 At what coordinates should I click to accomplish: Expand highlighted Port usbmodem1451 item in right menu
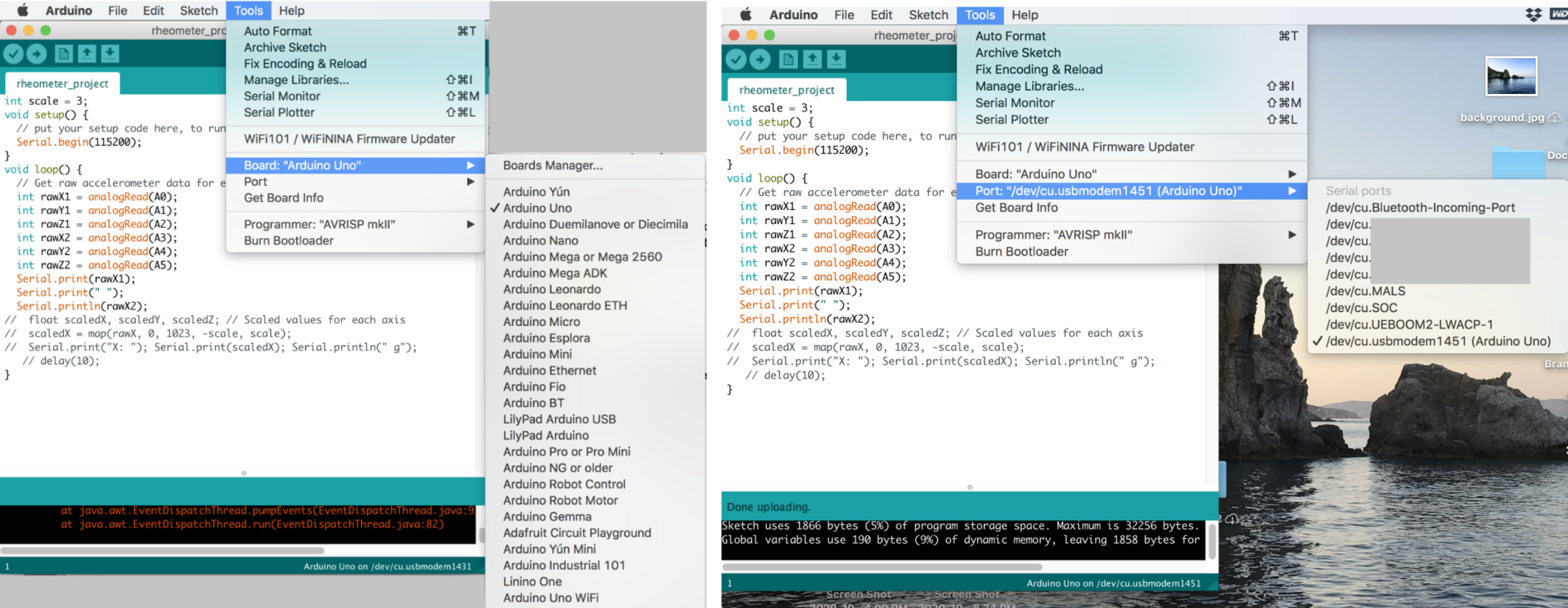tap(1132, 191)
